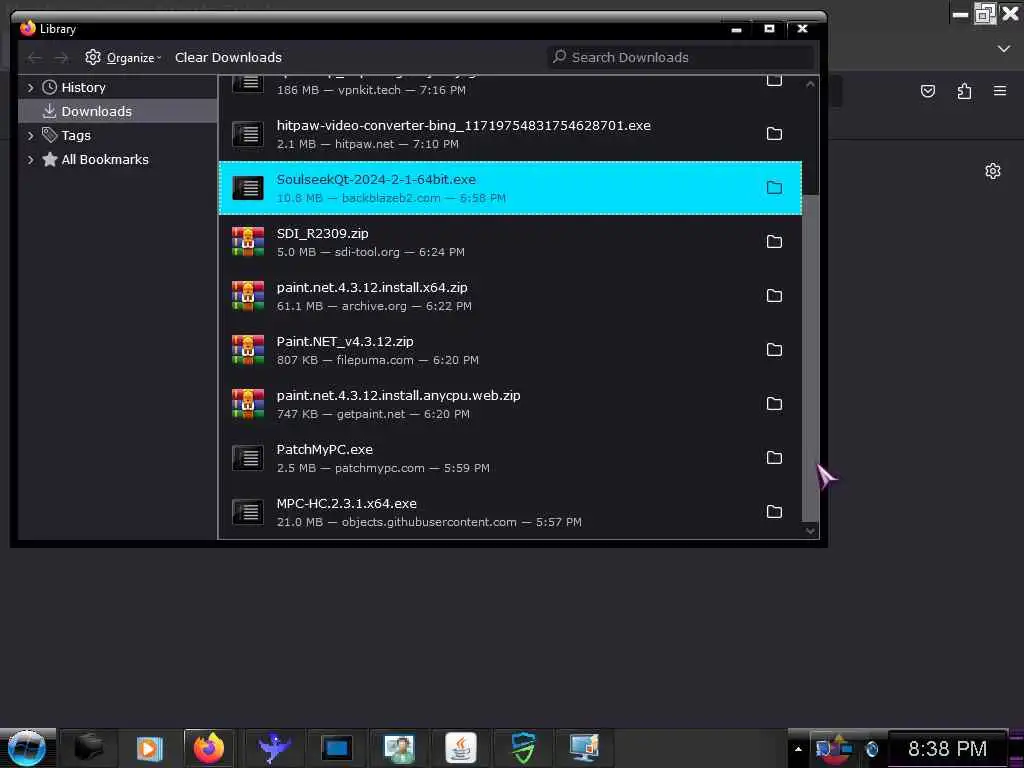Image resolution: width=1024 pixels, height=768 pixels.
Task: Click the MPC-HC.2.3.1.x64.exe file icon
Action: [x=248, y=513]
